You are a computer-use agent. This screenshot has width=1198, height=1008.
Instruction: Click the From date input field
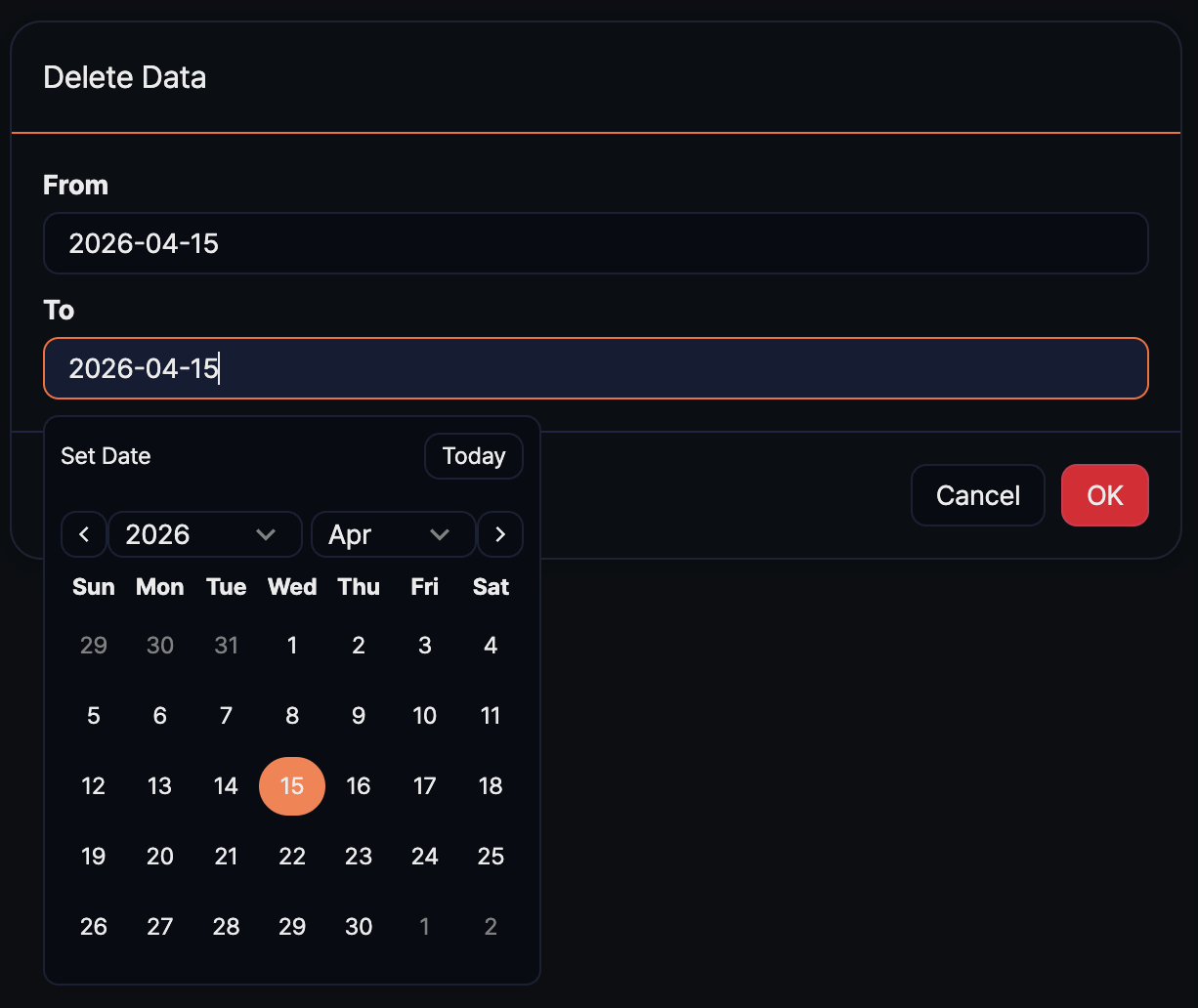click(596, 243)
